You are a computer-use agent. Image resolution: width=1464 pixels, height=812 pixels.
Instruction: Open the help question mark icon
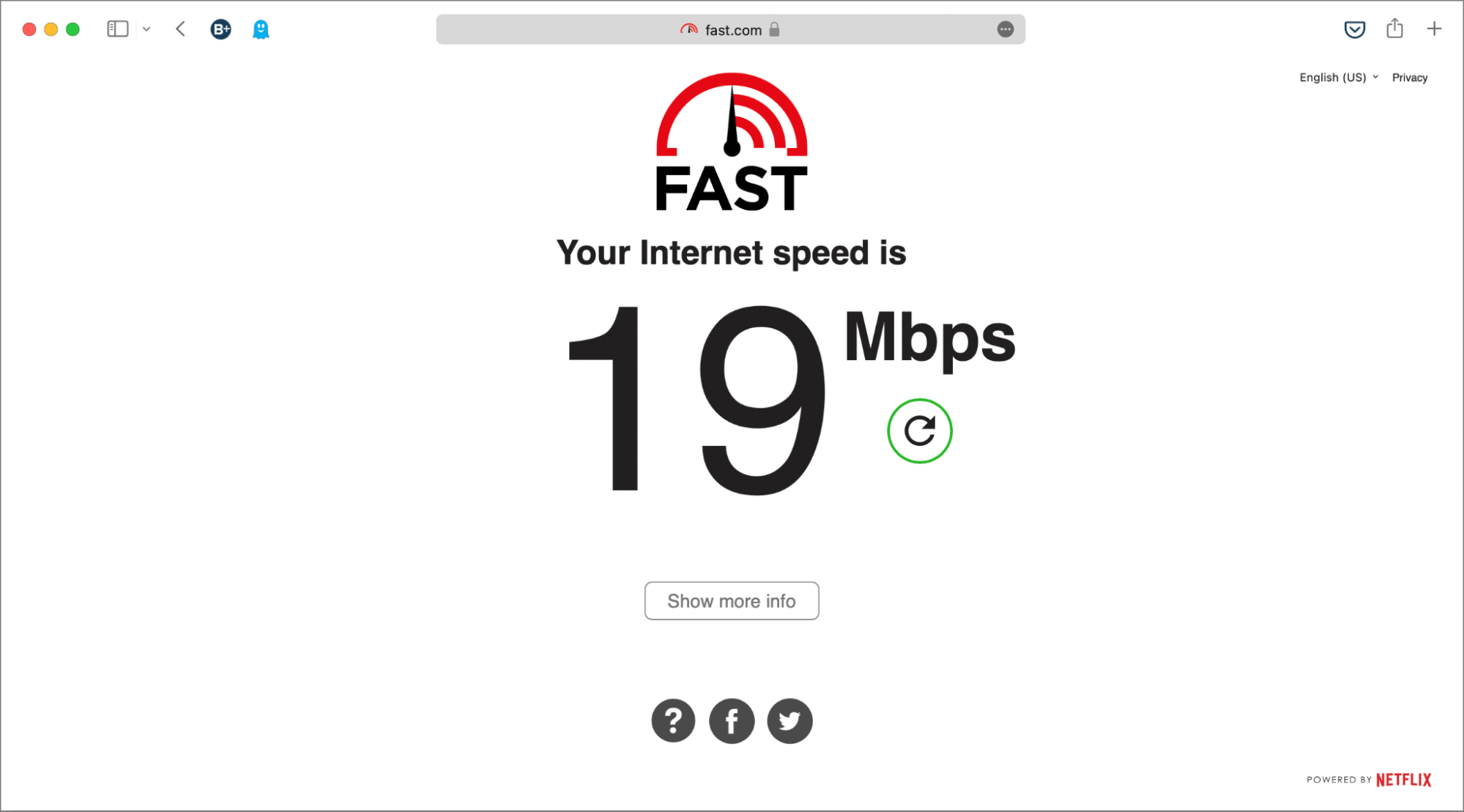[x=673, y=720]
